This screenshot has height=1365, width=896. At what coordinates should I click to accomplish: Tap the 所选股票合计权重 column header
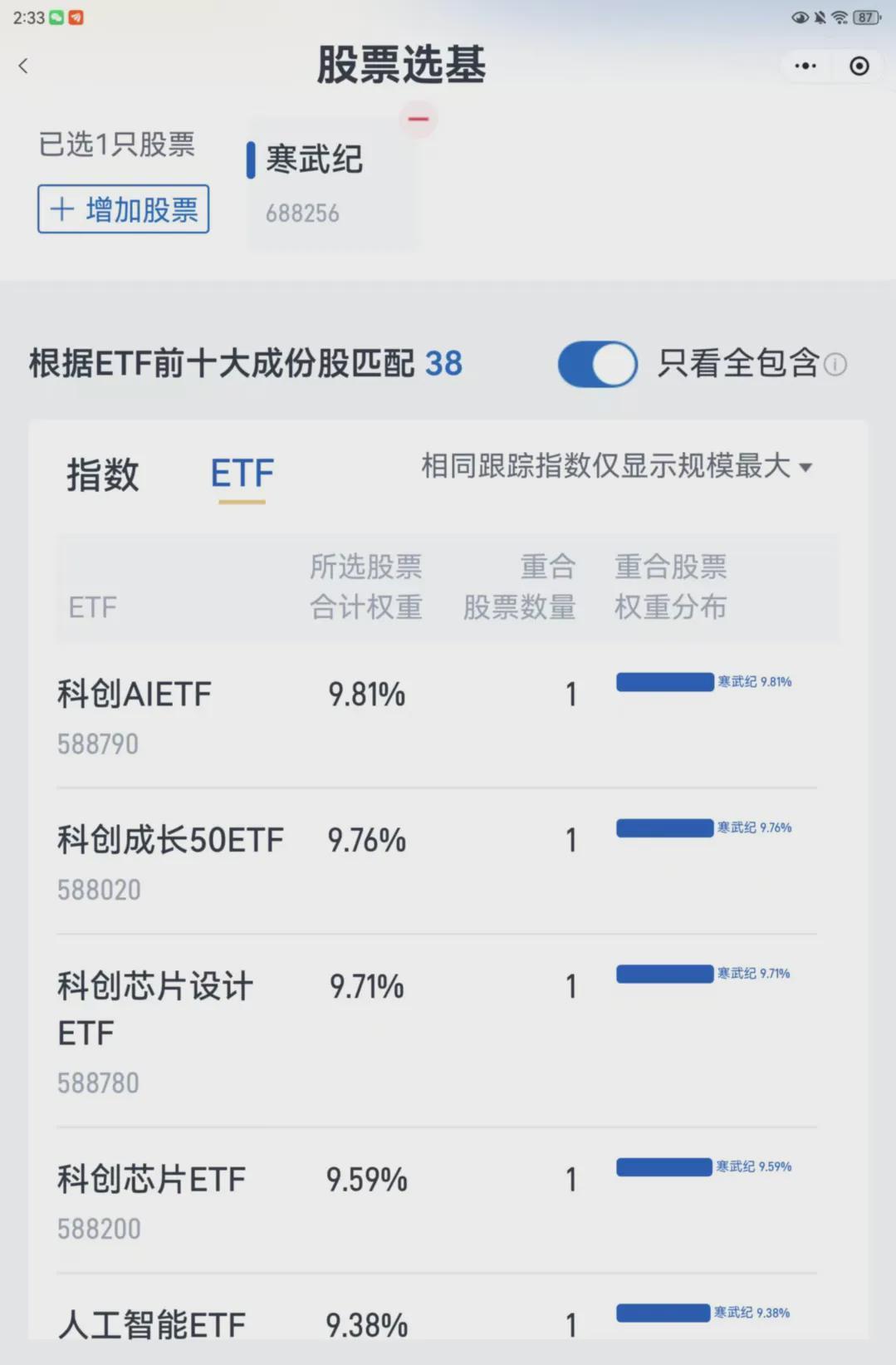coord(365,587)
